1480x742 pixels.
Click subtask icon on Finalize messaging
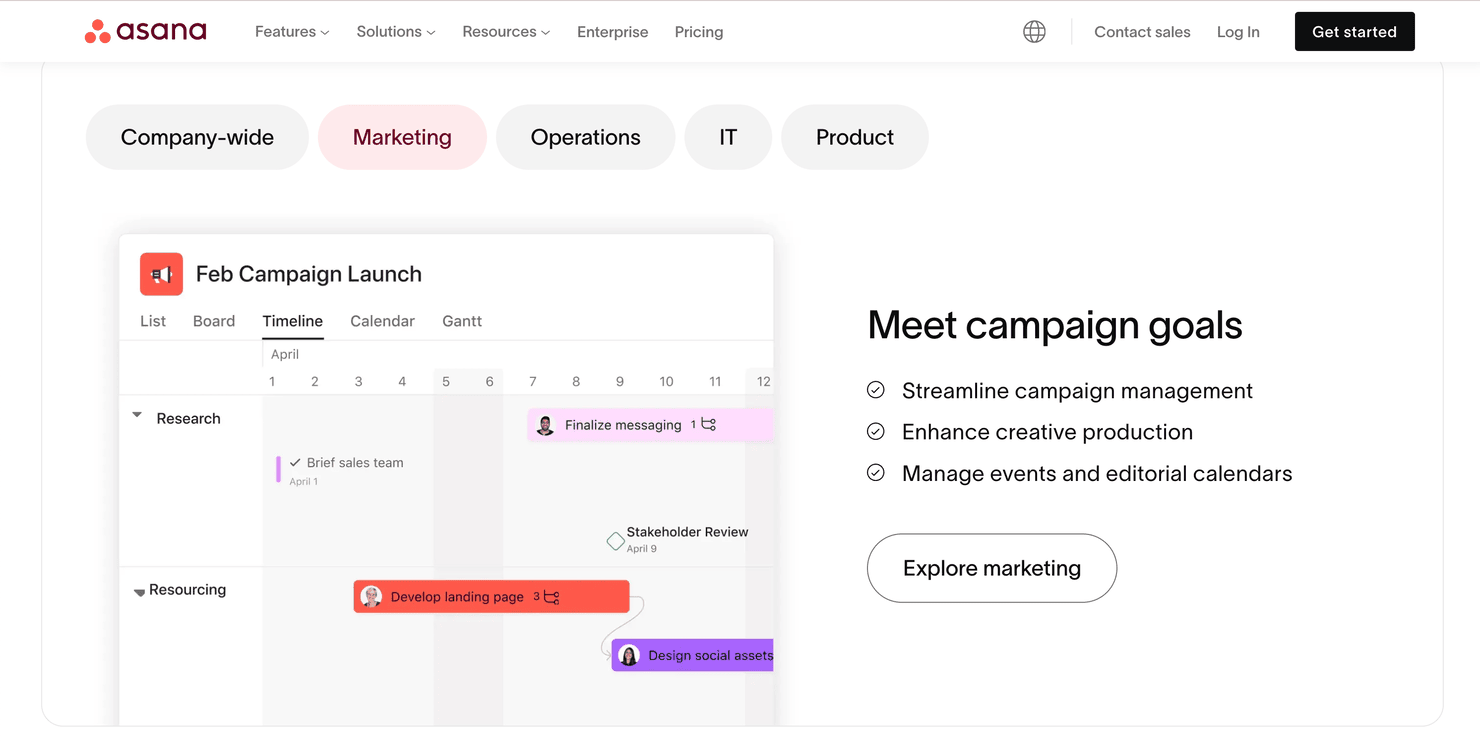pyautogui.click(x=708, y=425)
